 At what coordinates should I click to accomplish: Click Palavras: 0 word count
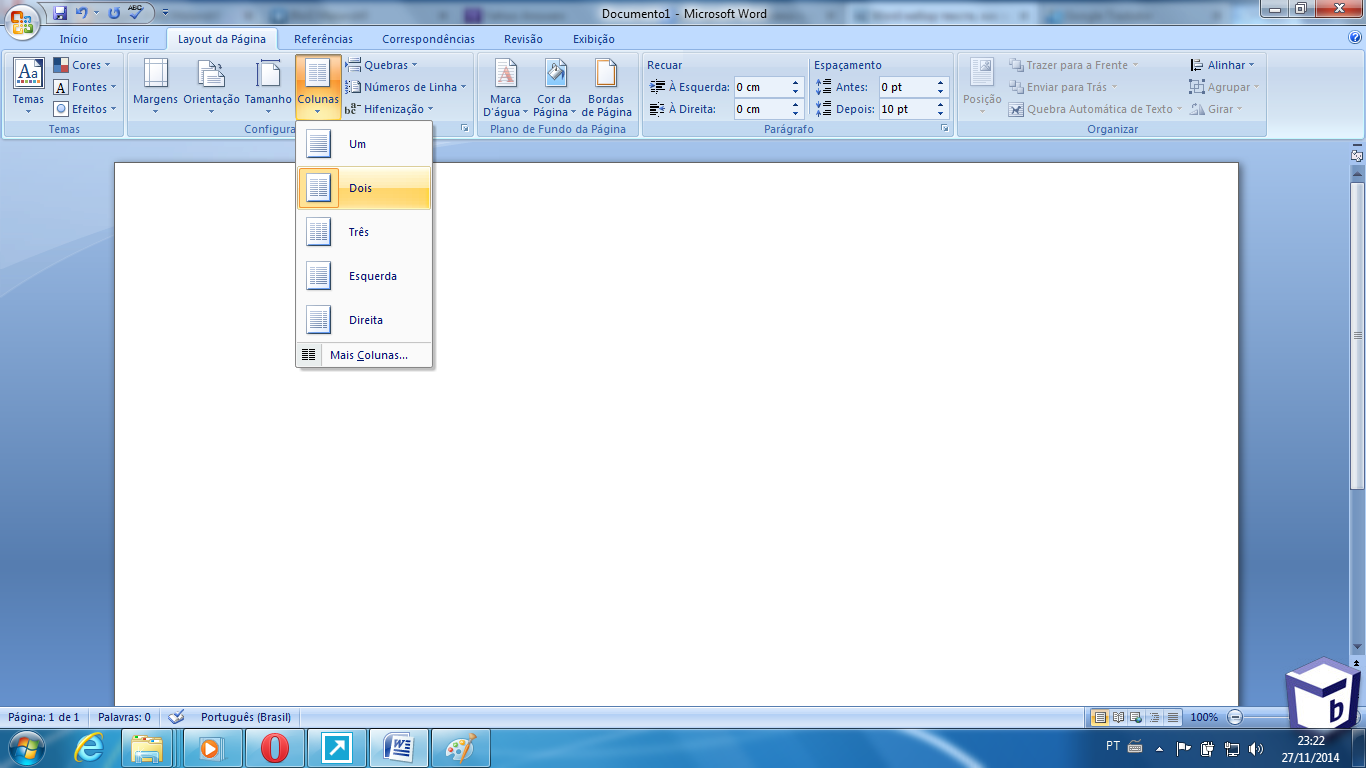click(124, 717)
